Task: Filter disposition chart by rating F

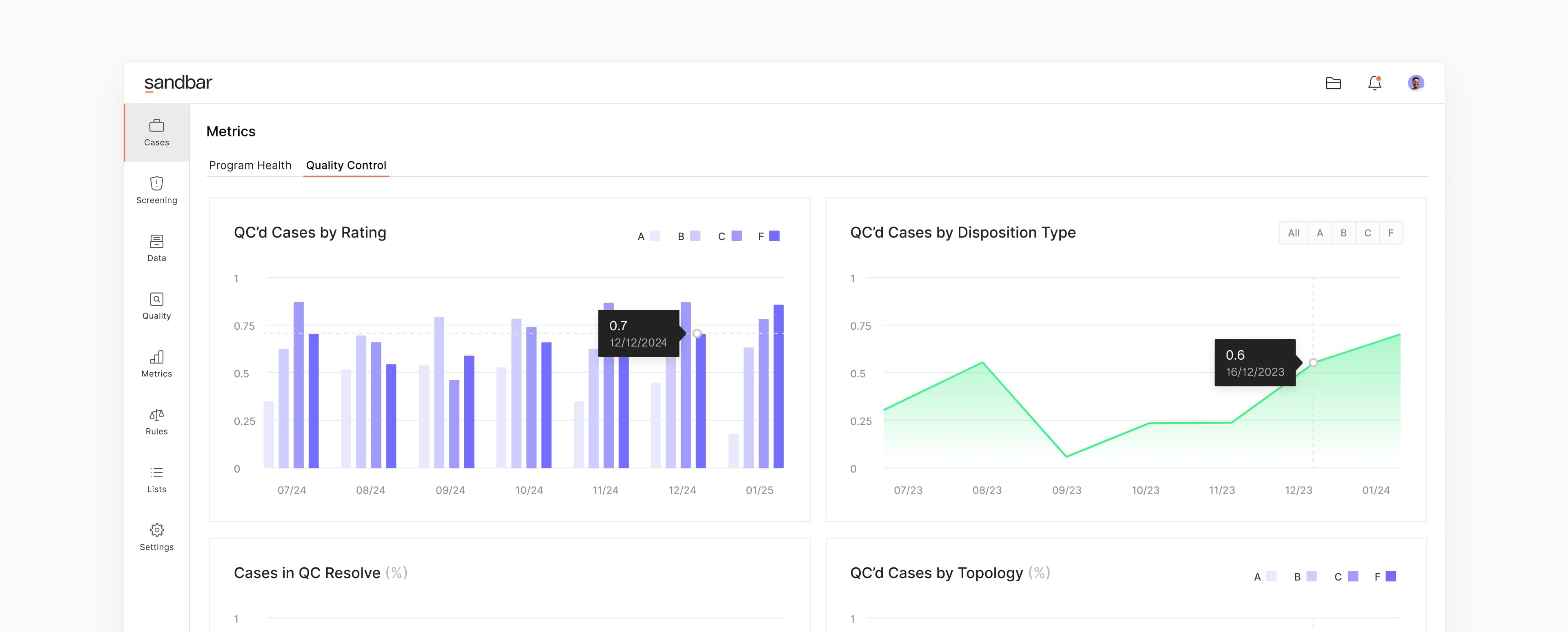Action: pos(1391,233)
